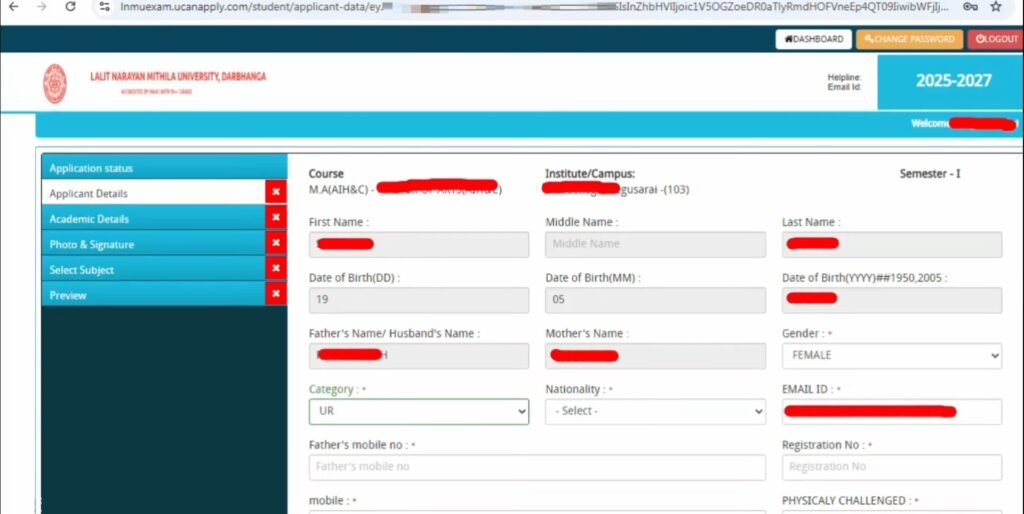Click Lalit Narayan Mithila University title
The width and height of the screenshot is (1024, 514).
[178, 76]
